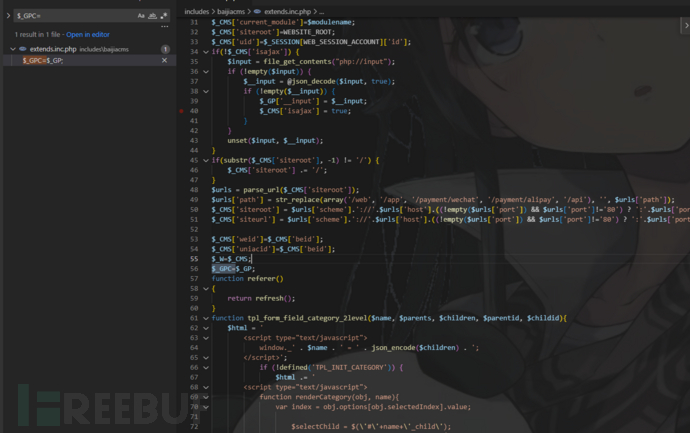Click return refresh(); on line 59
This screenshot has width=690, height=433.
point(261,298)
